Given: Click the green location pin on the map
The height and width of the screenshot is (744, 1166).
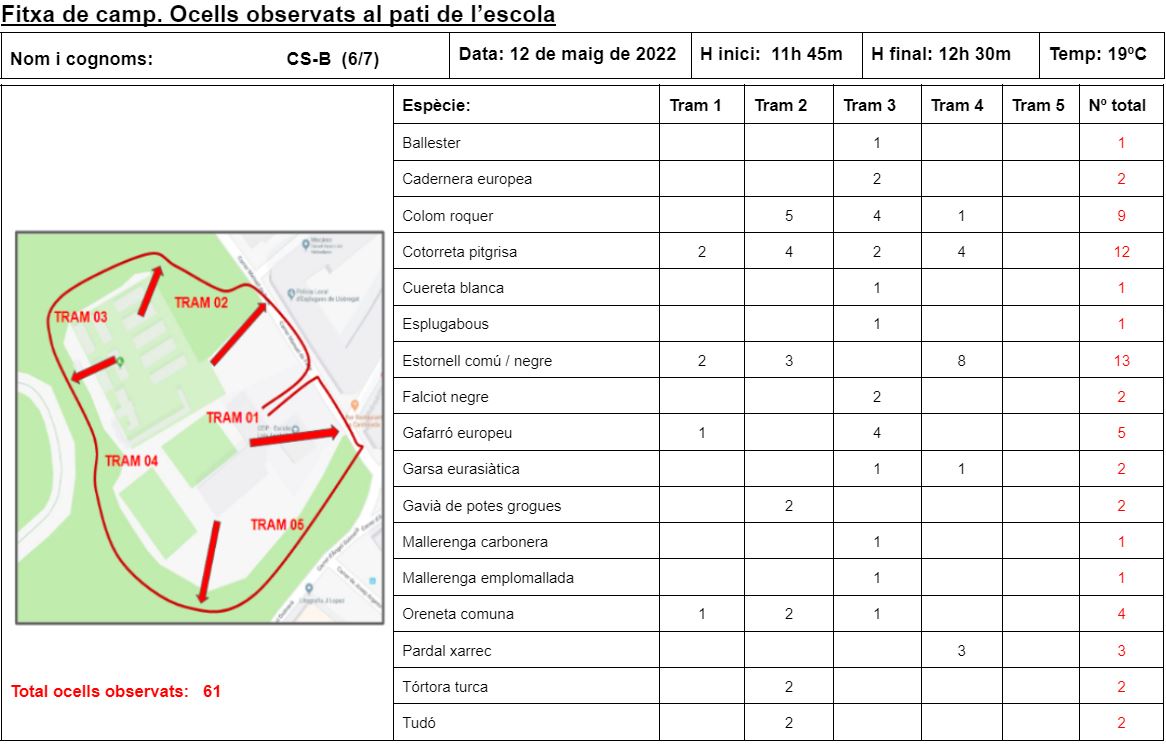Looking at the screenshot, I should click(x=121, y=360).
